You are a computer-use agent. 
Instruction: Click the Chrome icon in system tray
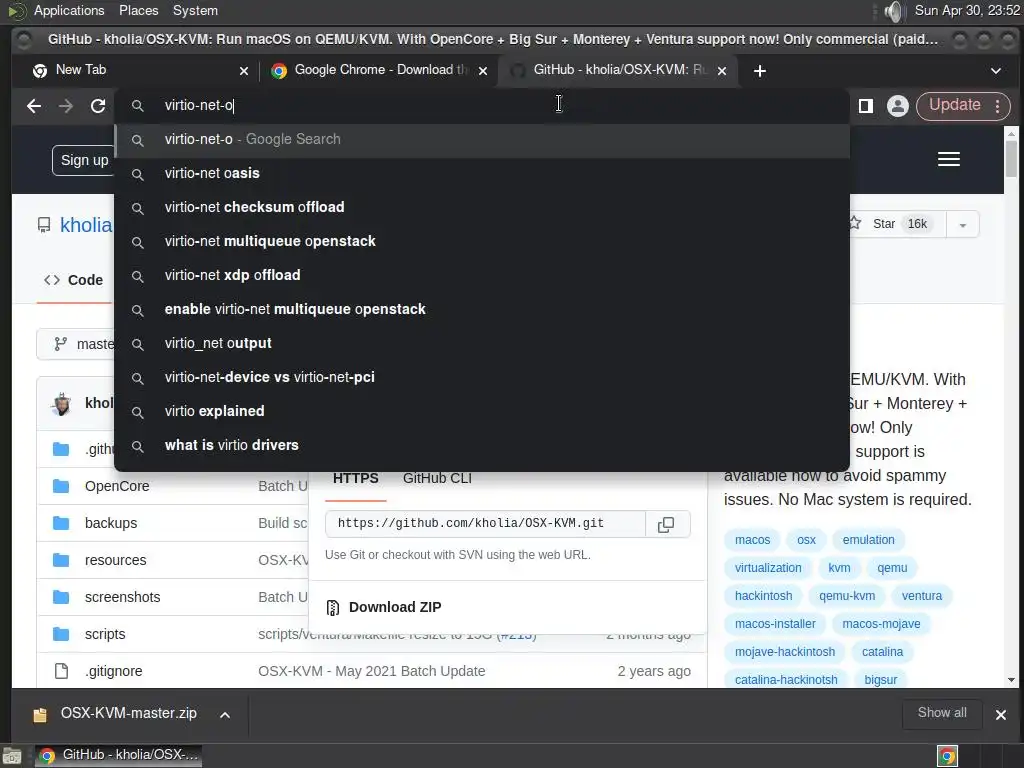coord(947,756)
